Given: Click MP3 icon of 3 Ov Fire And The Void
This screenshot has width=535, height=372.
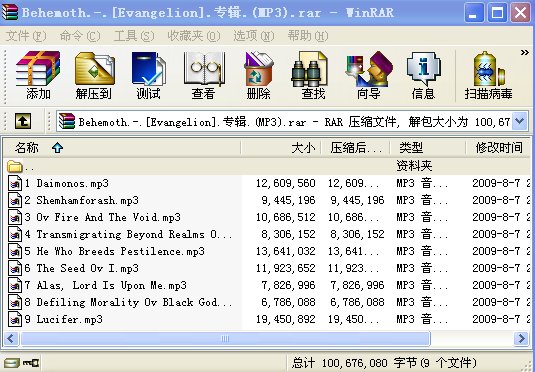Looking at the screenshot, I should coord(15,217).
